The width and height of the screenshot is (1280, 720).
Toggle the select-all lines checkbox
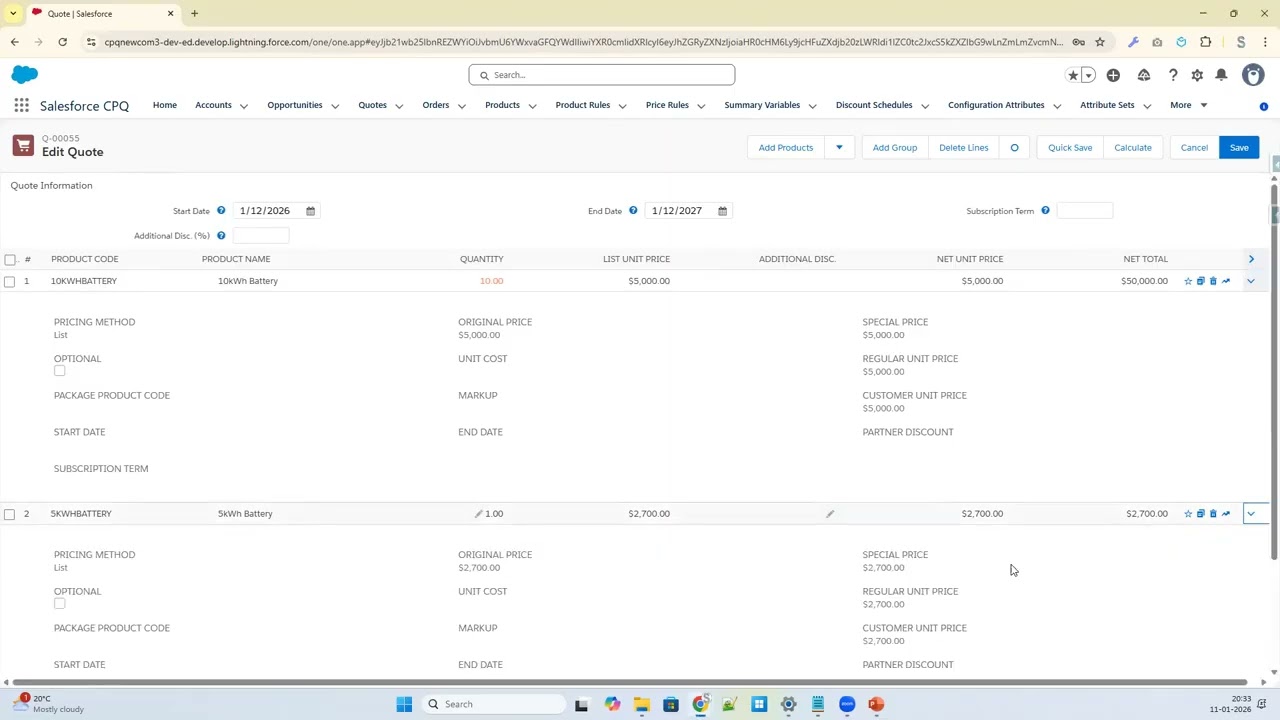pyautogui.click(x=10, y=259)
